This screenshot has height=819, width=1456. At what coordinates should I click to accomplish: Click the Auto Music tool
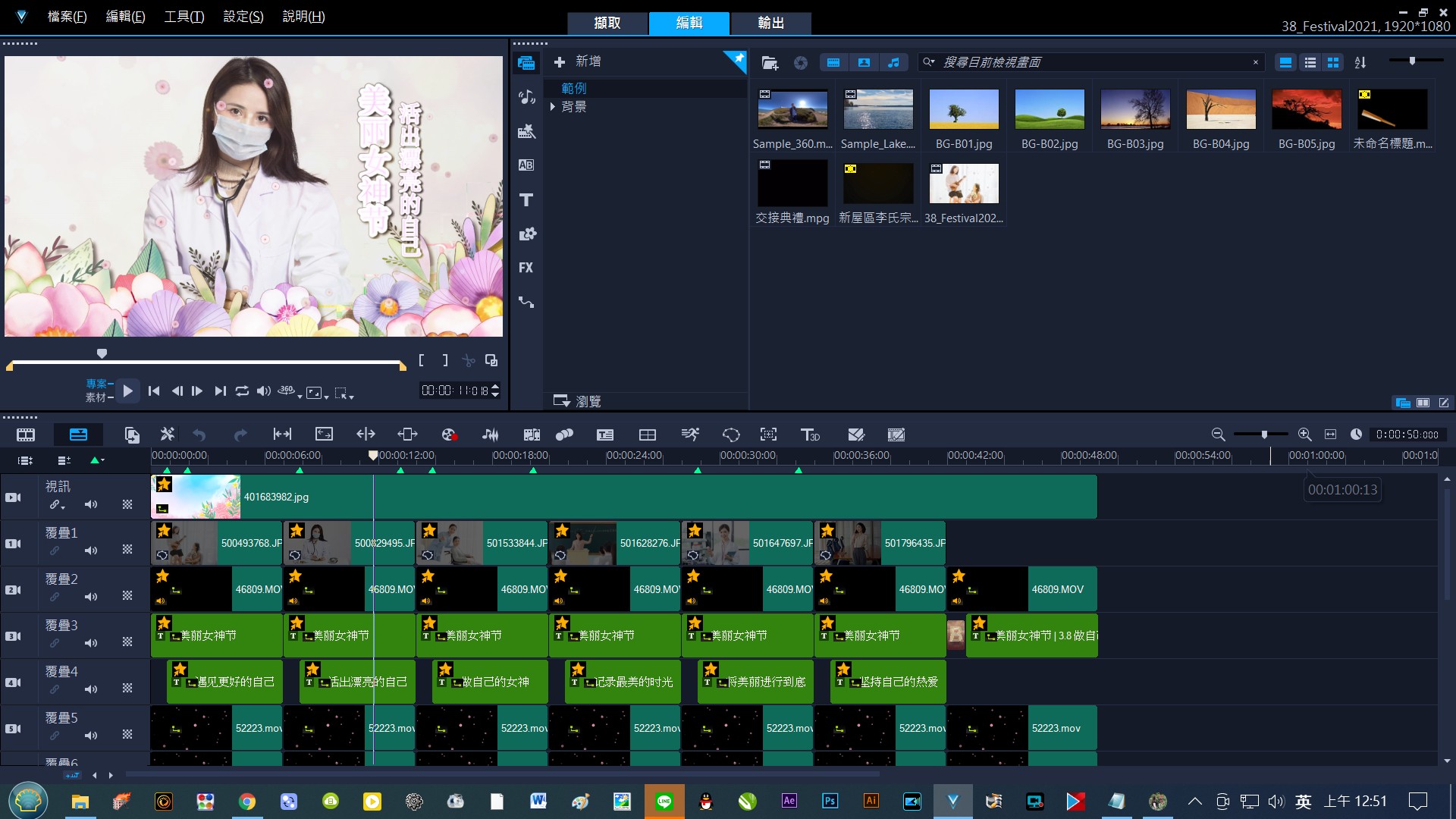[x=532, y=435]
